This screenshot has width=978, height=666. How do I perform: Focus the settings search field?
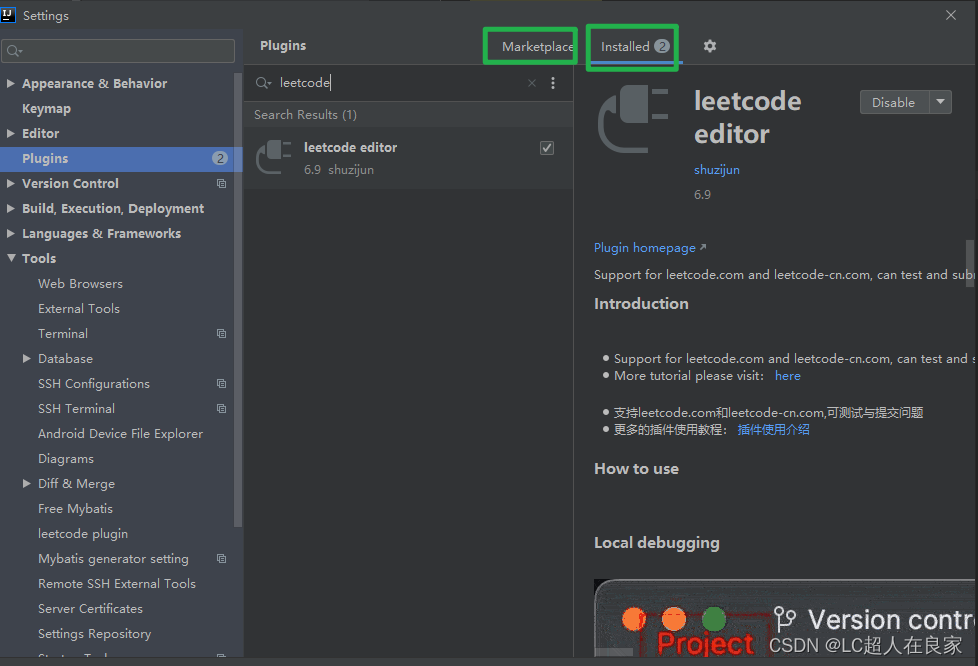119,51
